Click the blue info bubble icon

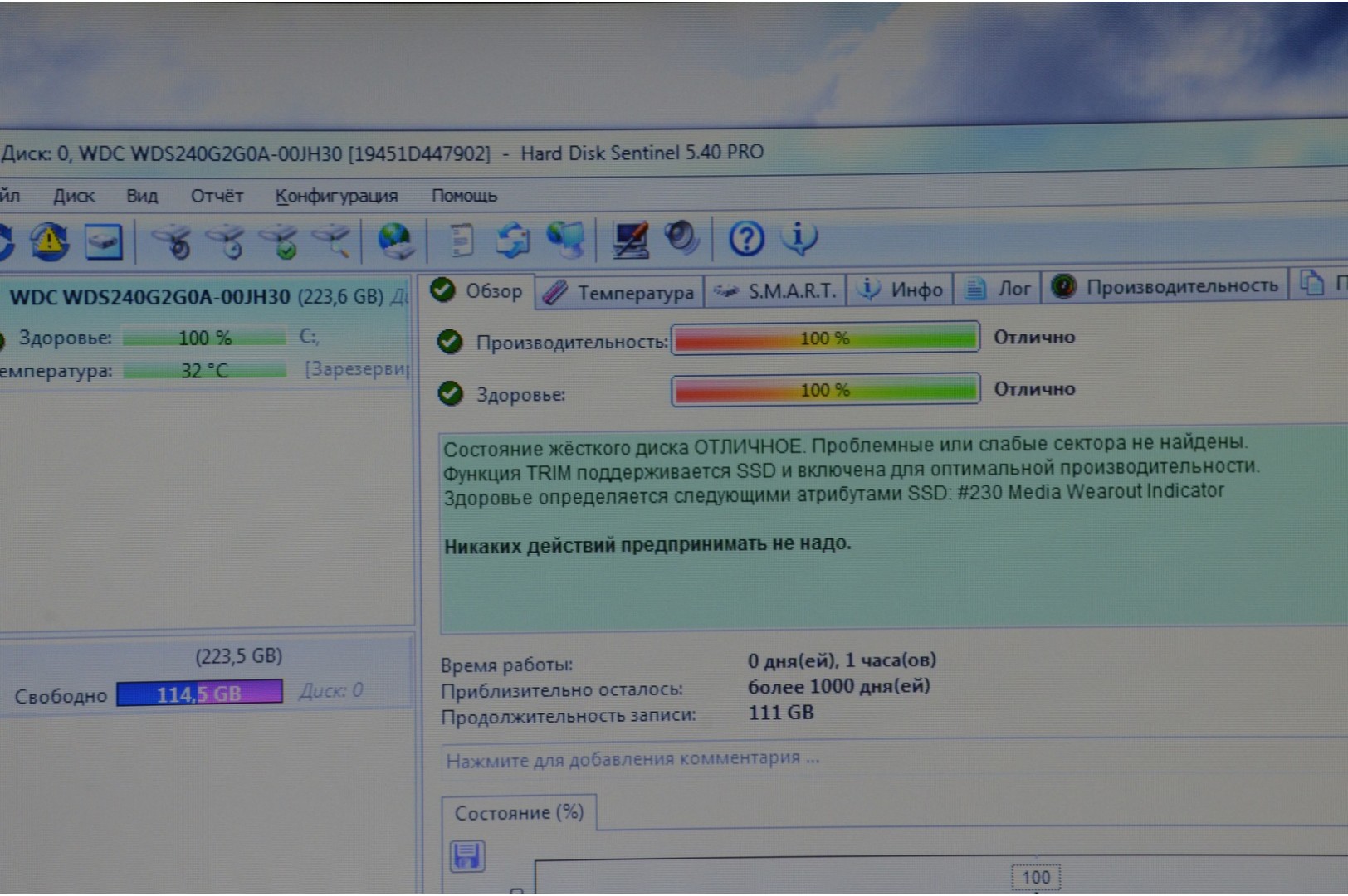point(799,238)
